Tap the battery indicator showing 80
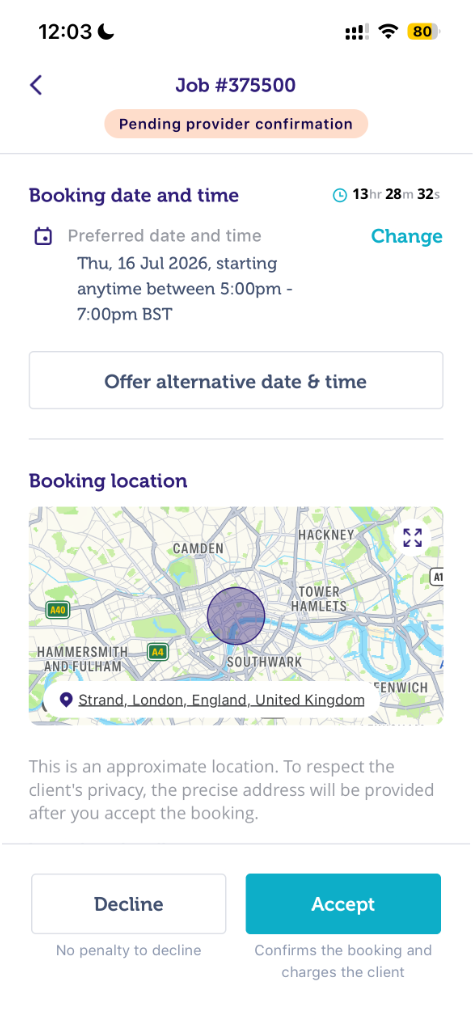Image resolution: width=473 pixels, height=1024 pixels. click(x=424, y=31)
